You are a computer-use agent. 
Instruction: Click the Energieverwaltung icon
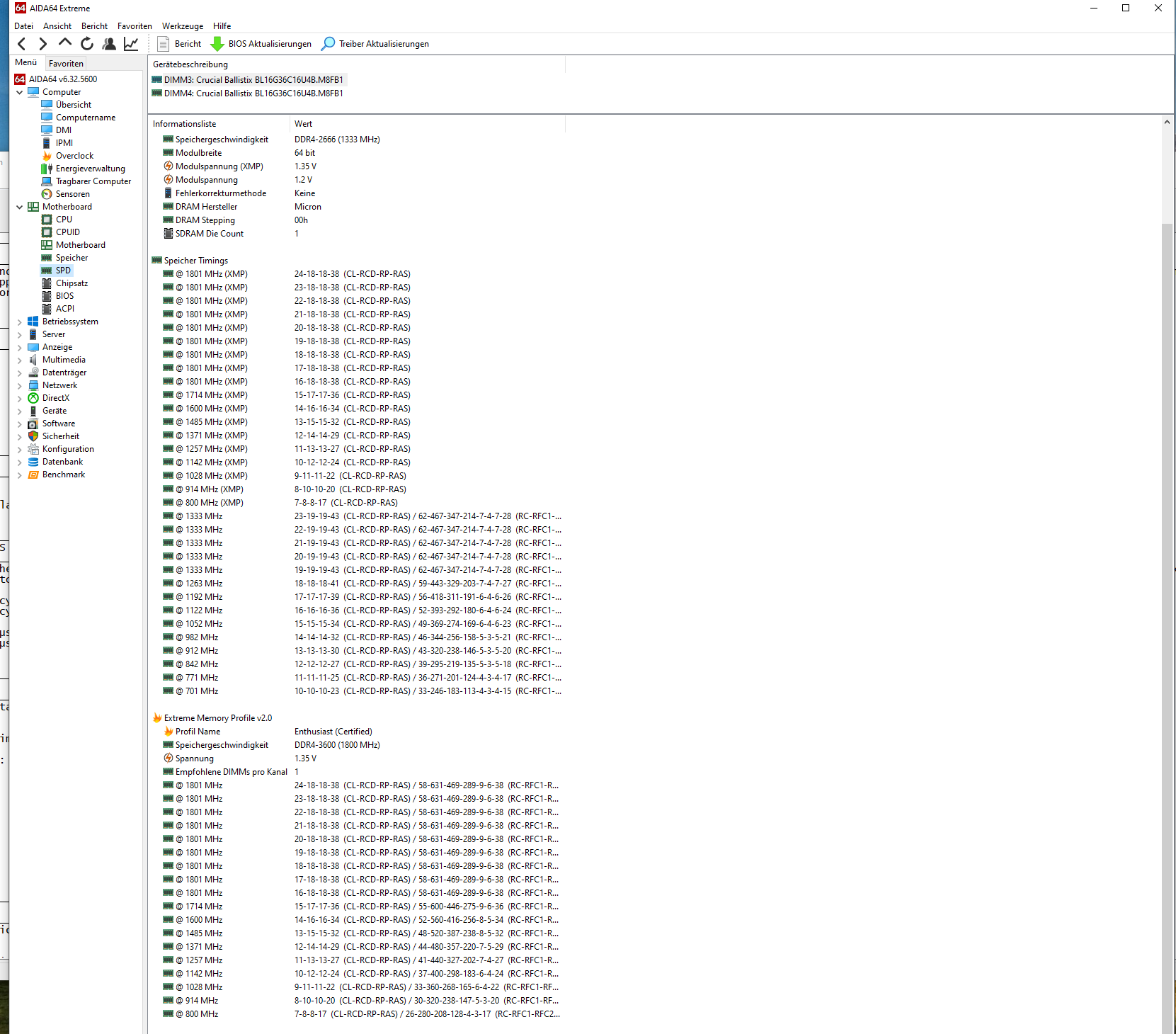click(47, 169)
